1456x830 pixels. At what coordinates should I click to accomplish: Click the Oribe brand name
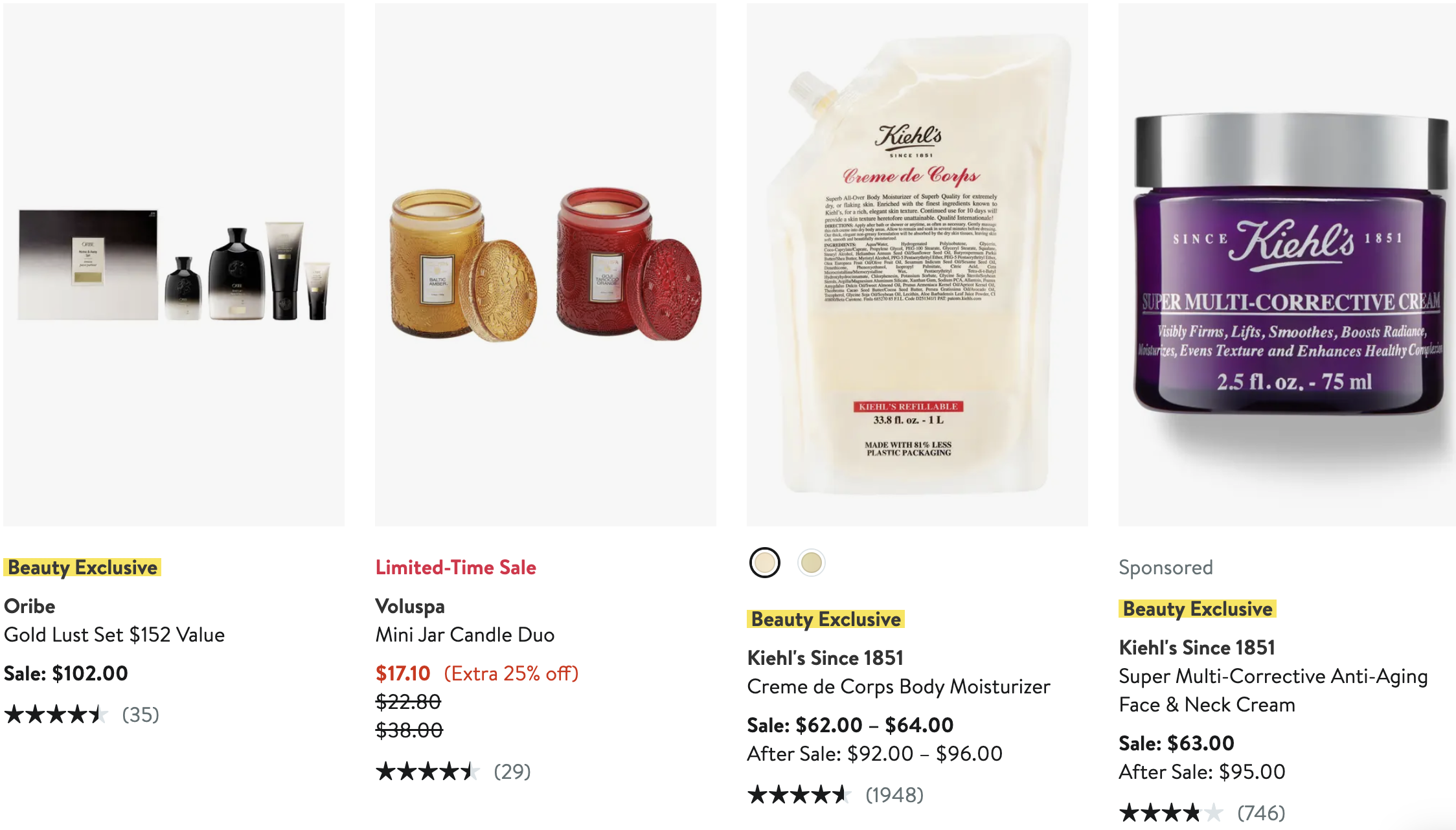(30, 606)
